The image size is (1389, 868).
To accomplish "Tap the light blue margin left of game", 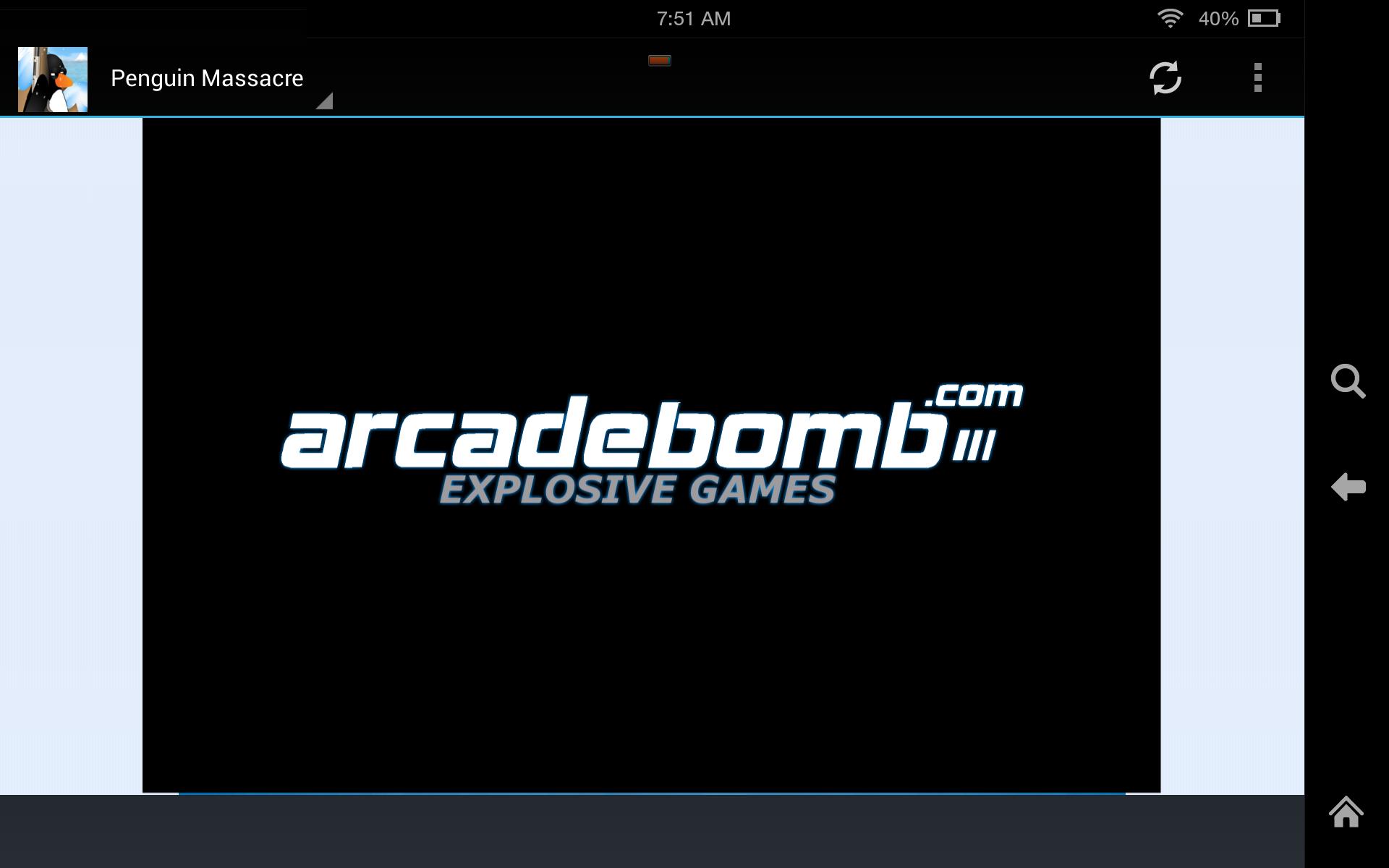I will 71,456.
